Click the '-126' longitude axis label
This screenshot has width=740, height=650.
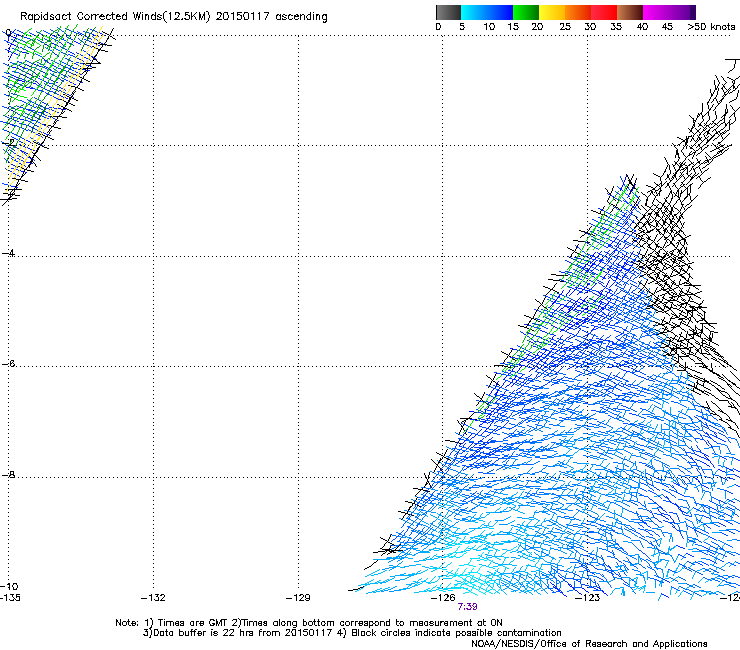443,598
